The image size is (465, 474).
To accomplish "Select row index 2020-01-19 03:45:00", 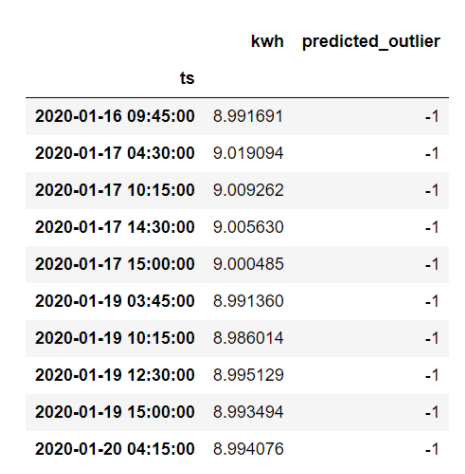I will point(115,301).
